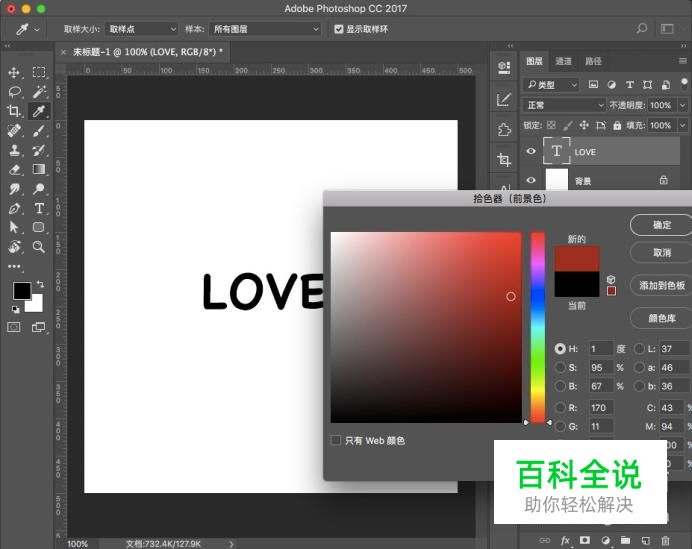The height and width of the screenshot is (549, 692).
Task: Switch to the 路径 tab
Action: click(593, 61)
